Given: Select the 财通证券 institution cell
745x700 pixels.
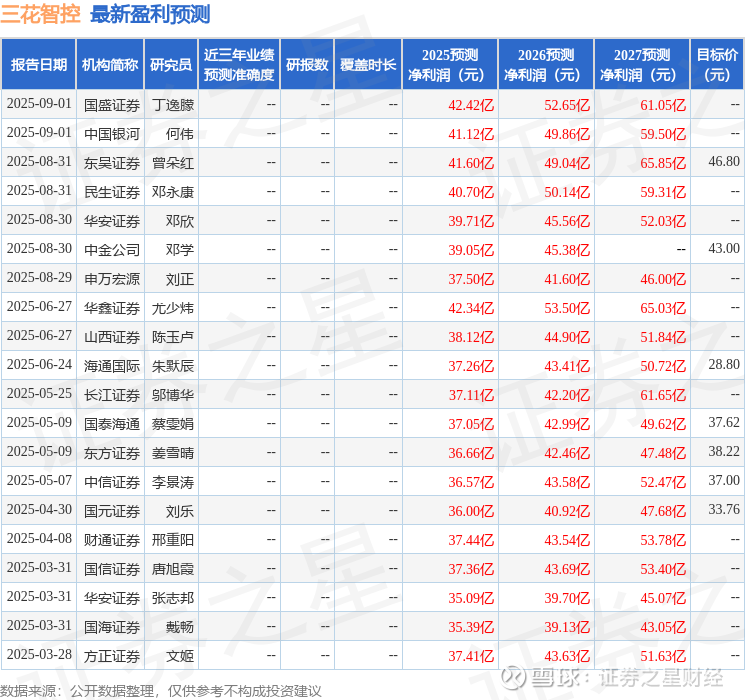Looking at the screenshot, I should [112, 540].
